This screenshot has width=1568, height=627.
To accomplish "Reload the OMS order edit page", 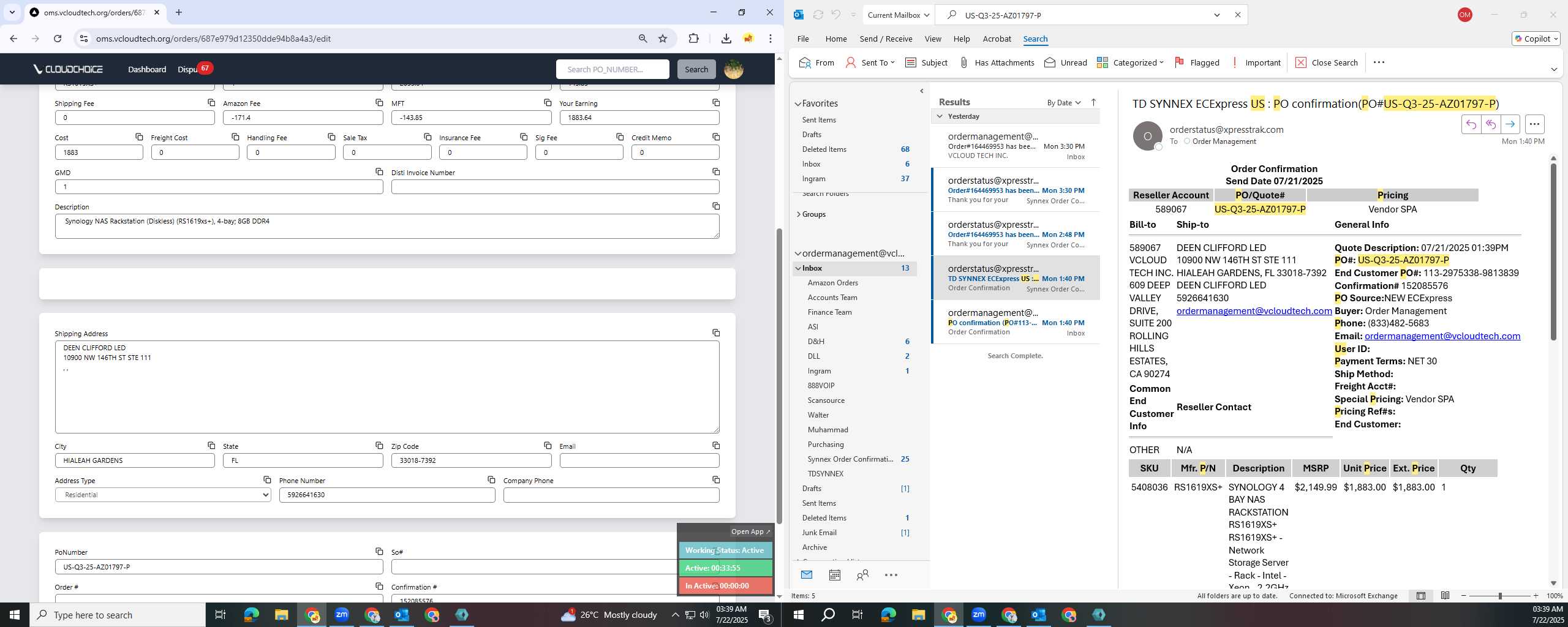I will click(x=58, y=39).
